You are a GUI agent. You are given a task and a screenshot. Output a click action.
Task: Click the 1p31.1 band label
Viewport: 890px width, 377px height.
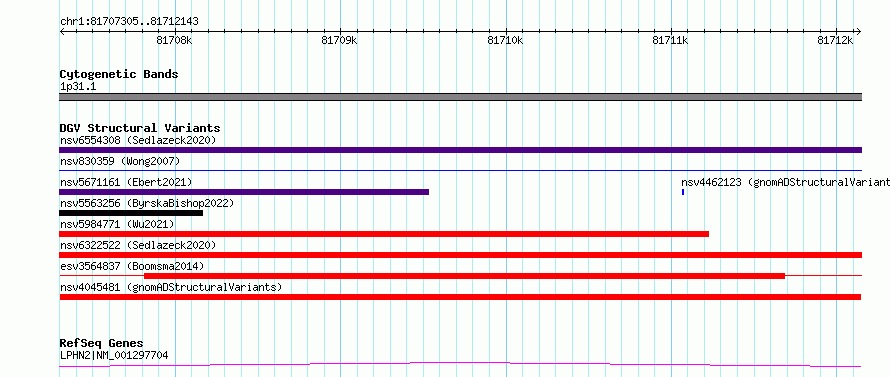pyautogui.click(x=78, y=86)
